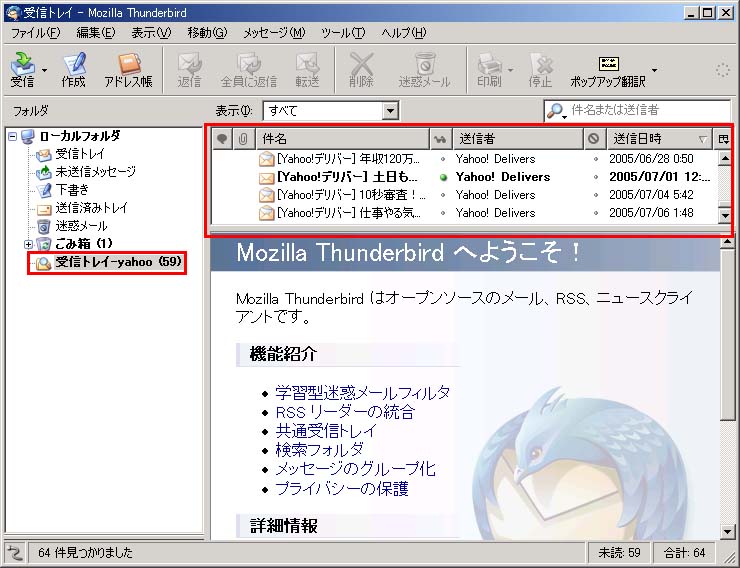
Task: Click the read-status glasses column header
Action: coord(441,139)
